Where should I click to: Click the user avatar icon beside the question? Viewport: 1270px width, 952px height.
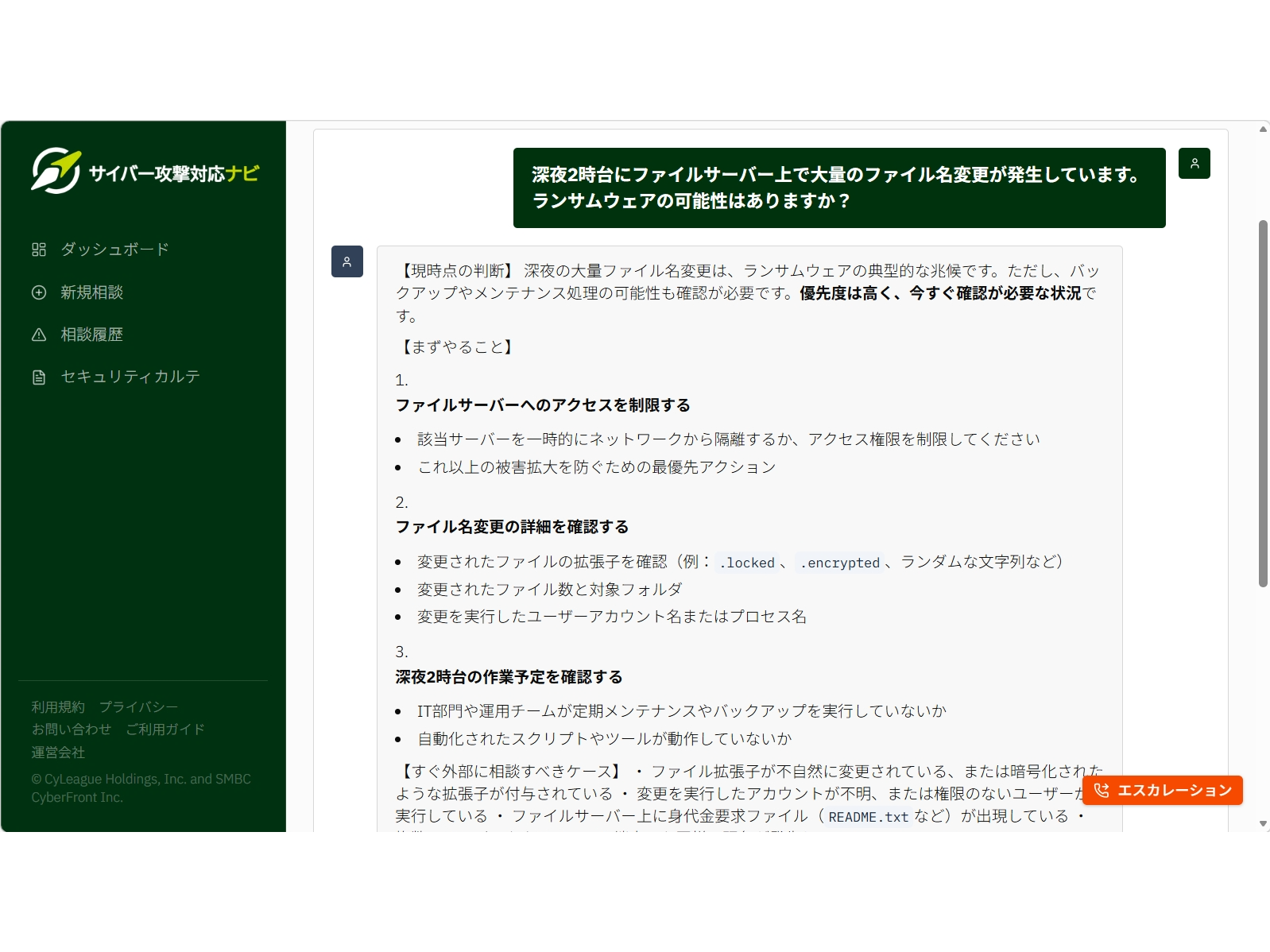point(1194,164)
